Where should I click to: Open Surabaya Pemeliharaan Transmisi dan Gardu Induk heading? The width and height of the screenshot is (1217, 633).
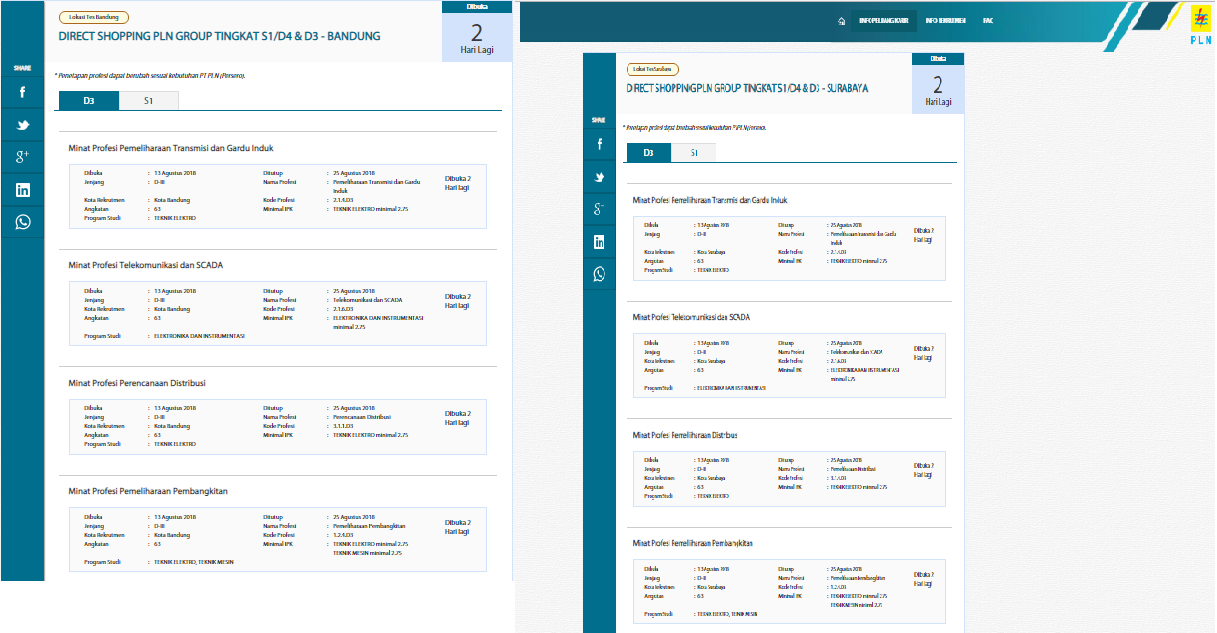coord(711,200)
